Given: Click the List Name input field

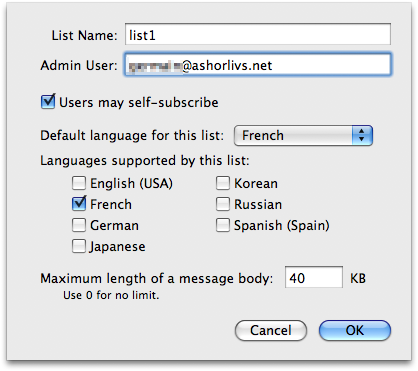Looking at the screenshot, I should [x=258, y=34].
